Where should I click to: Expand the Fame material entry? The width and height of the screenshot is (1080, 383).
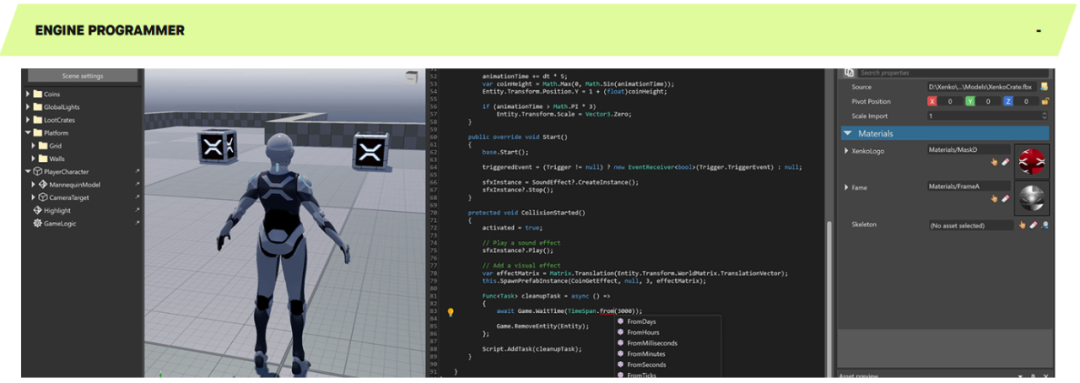click(x=846, y=187)
